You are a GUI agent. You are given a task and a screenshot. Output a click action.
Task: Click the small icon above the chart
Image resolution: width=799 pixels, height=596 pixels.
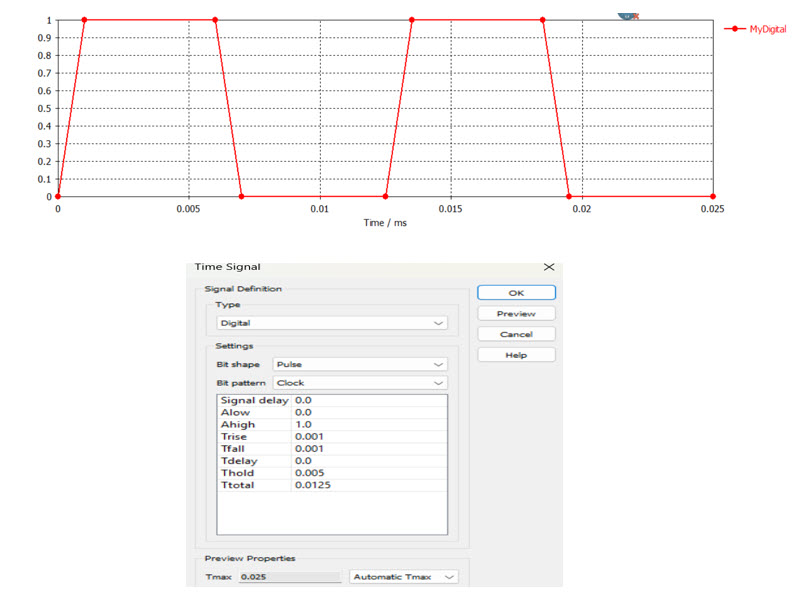coord(628,15)
